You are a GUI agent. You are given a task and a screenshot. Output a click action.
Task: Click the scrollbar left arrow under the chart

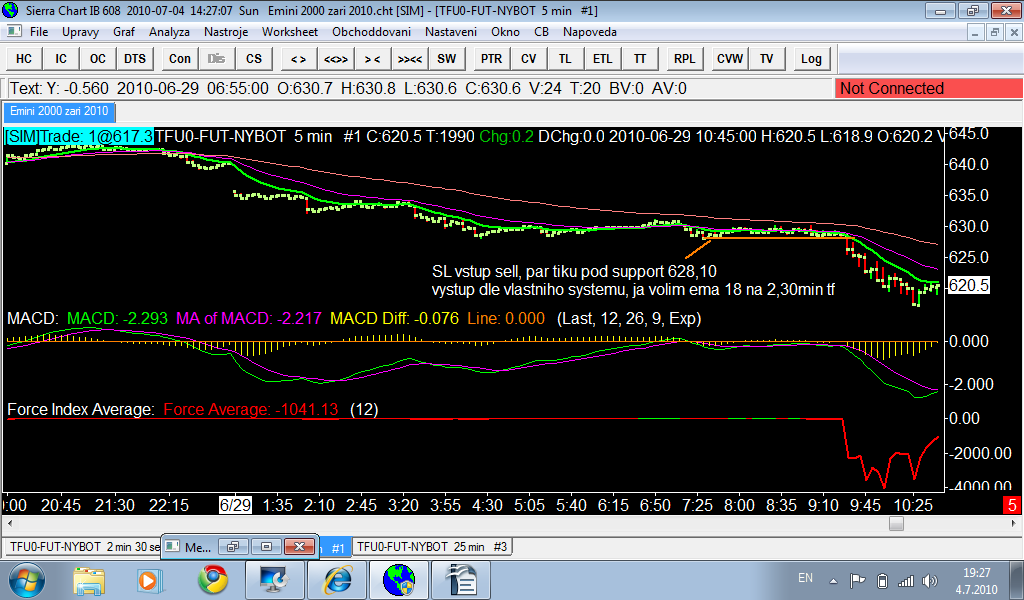point(9,523)
